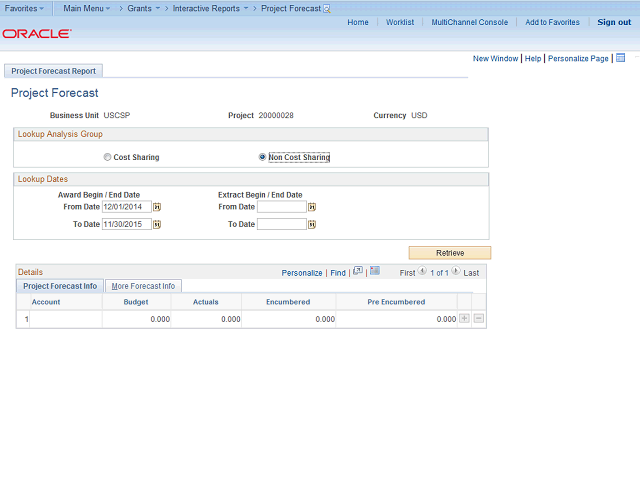640x480 pixels.
Task: Click Budget column header
Action: pos(136,302)
